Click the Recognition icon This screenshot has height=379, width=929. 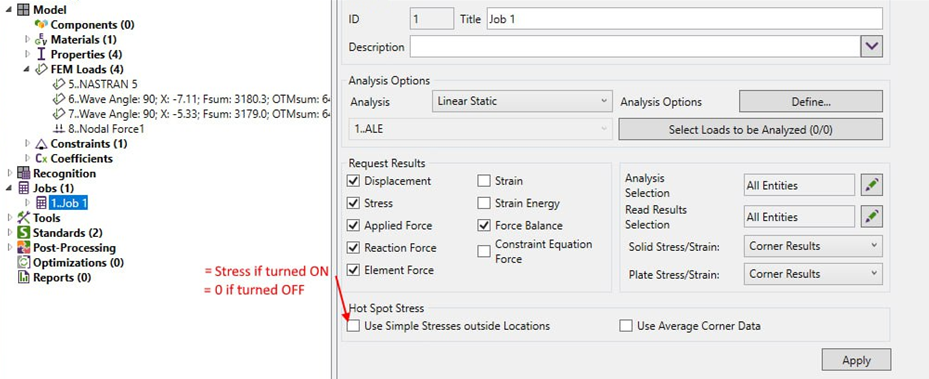[24, 173]
